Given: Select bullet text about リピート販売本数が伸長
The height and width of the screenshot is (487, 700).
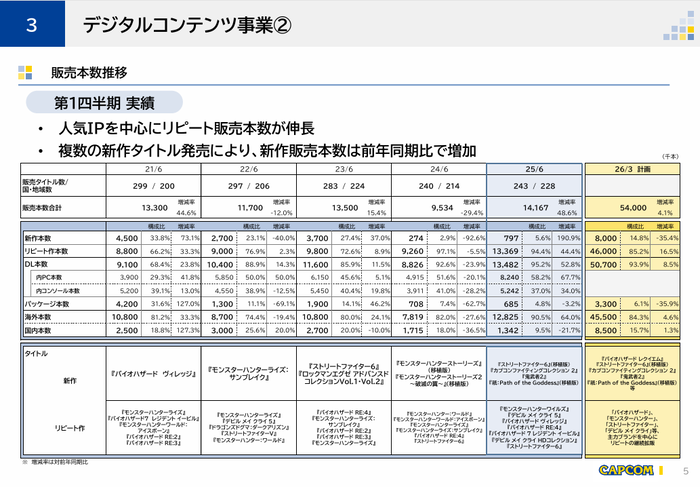Looking at the screenshot, I should (186, 129).
